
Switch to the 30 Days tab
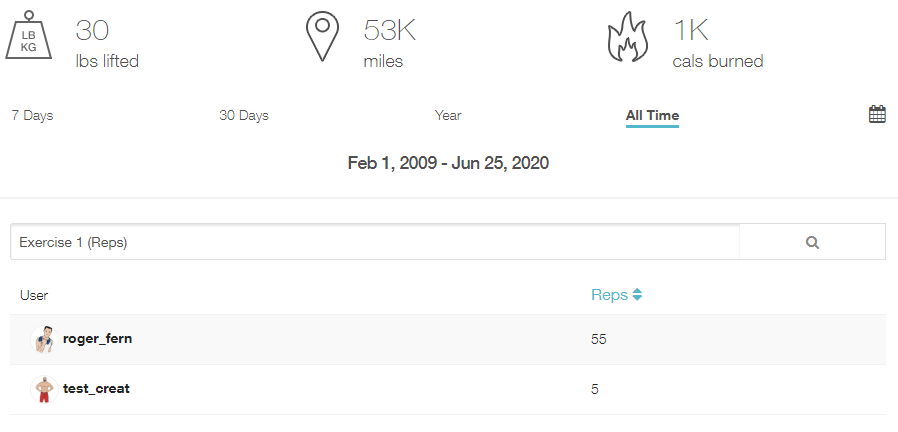click(244, 116)
